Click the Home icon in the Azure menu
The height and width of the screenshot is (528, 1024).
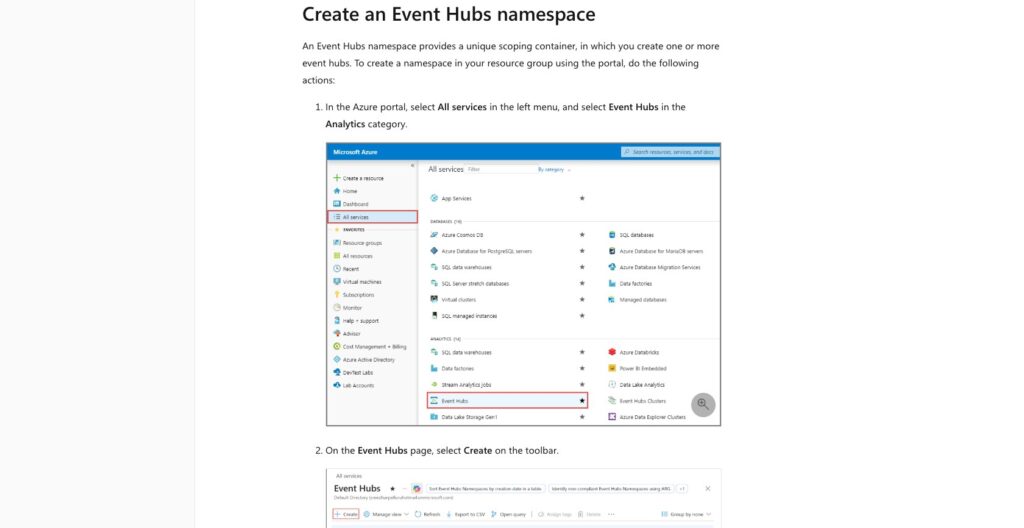pyautogui.click(x=337, y=191)
